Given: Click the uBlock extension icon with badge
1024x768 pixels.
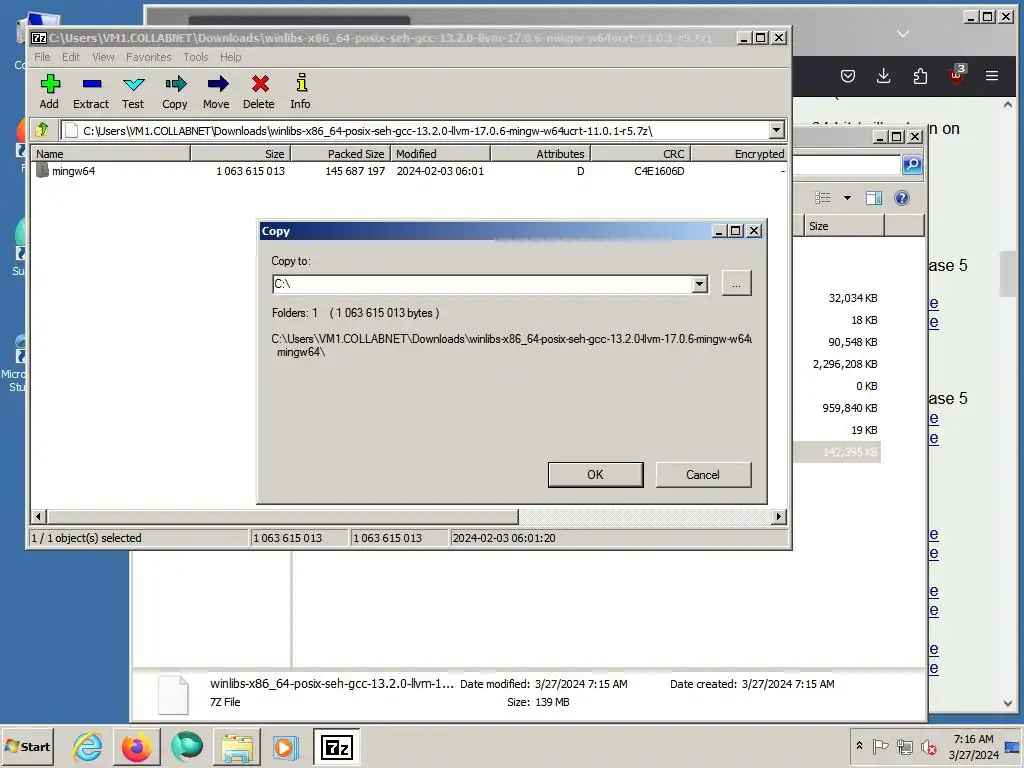Looking at the screenshot, I should click(x=957, y=74).
